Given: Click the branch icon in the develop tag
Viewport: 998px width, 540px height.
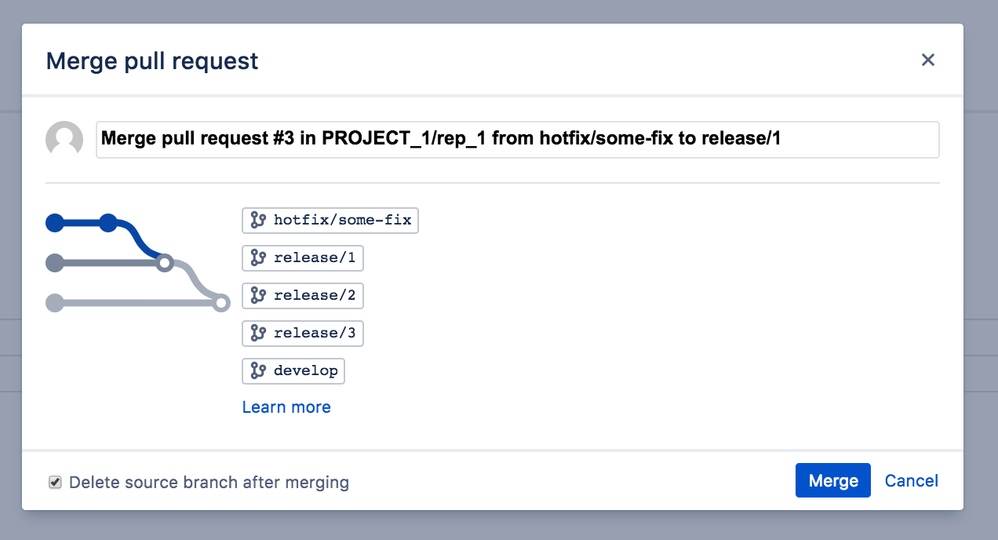Looking at the screenshot, I should (258, 371).
